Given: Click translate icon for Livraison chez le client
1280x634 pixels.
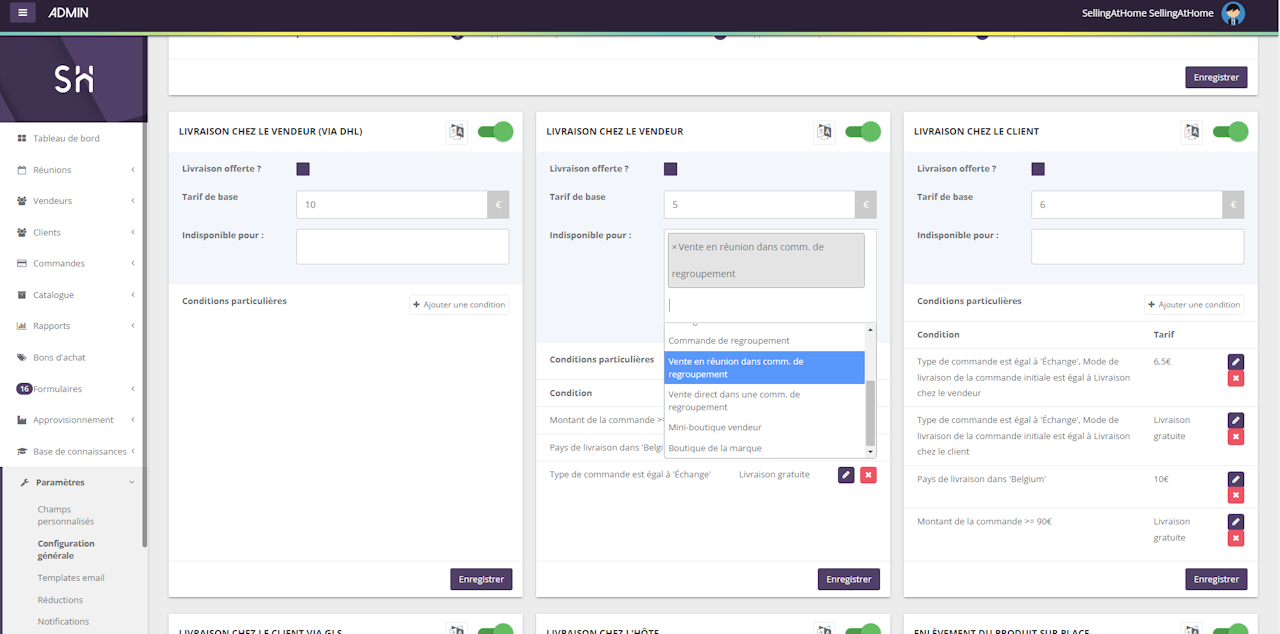Looking at the screenshot, I should click(x=1191, y=132).
